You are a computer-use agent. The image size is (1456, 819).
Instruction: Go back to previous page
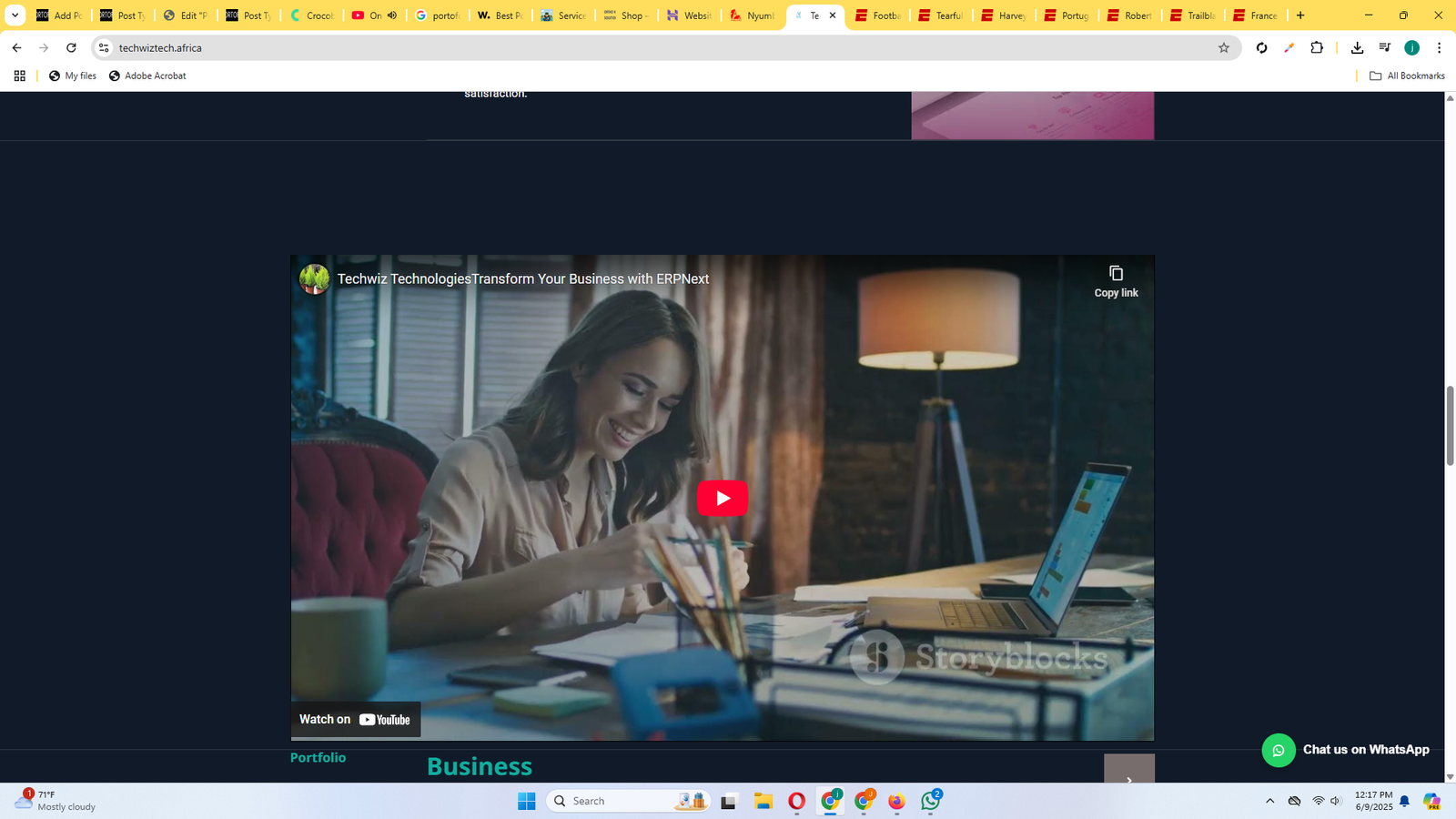coord(16,47)
